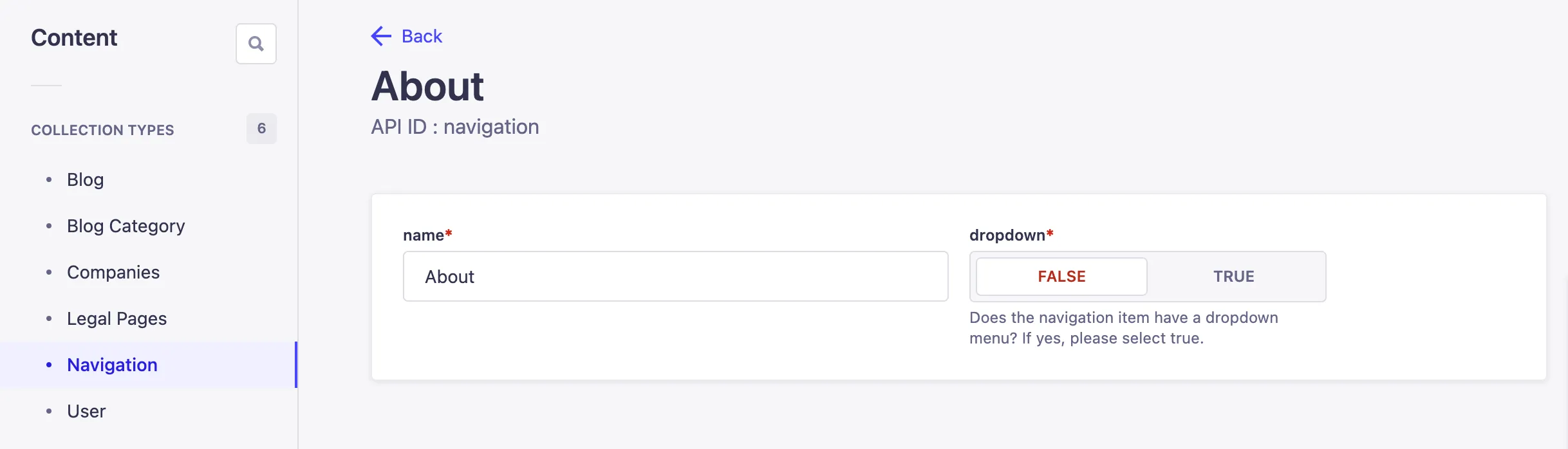Open the Blog collection type
Viewport: 1568px width, 449px height.
85,179
